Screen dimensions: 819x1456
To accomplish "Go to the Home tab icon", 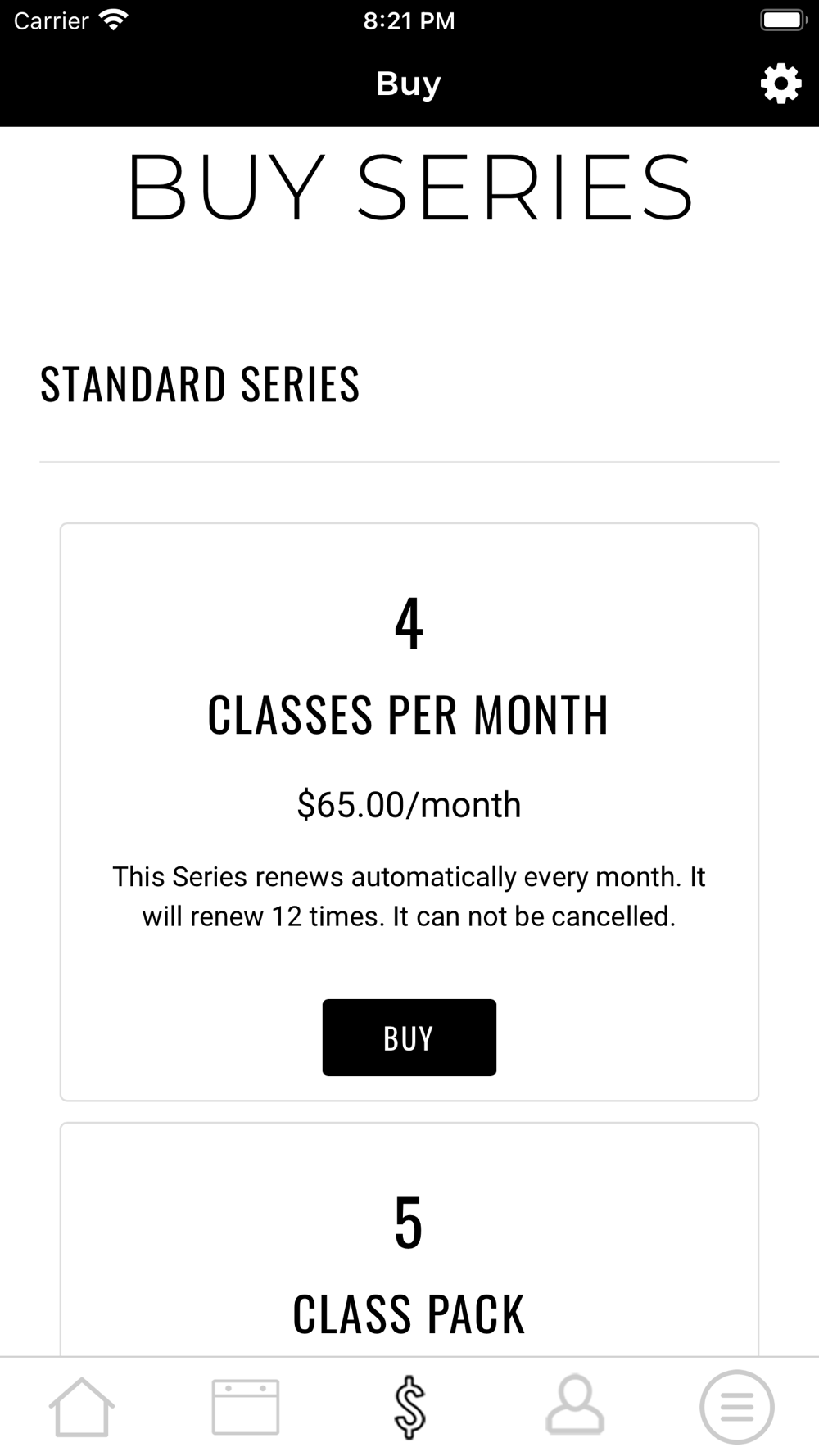I will 82,1407.
